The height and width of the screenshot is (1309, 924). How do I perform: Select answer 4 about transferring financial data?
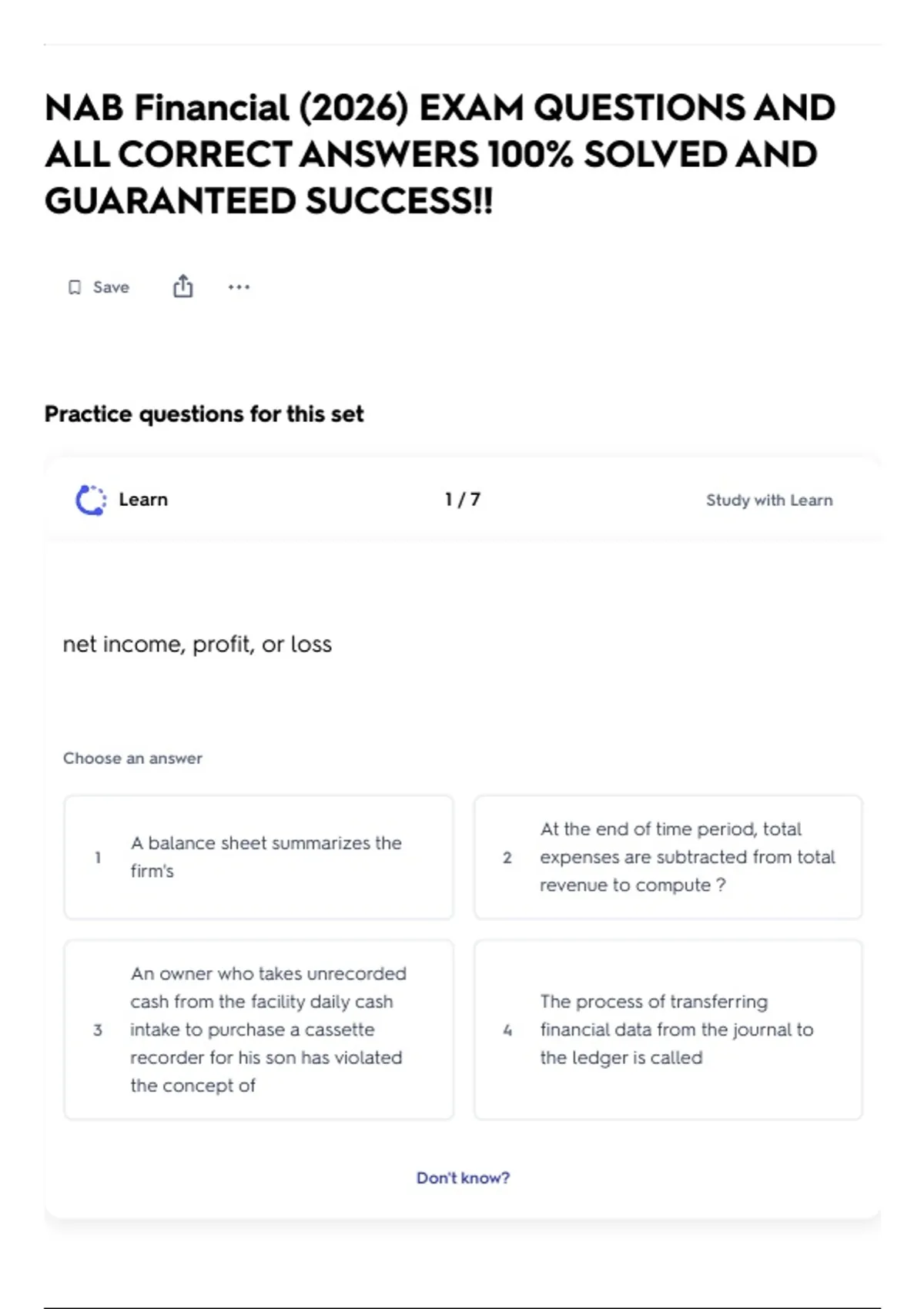[668, 1029]
